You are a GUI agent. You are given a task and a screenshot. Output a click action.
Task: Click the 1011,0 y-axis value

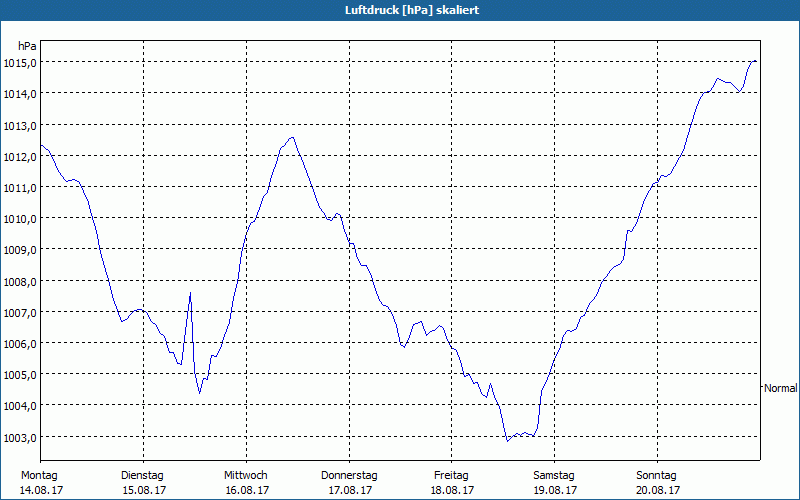[x=20, y=188]
